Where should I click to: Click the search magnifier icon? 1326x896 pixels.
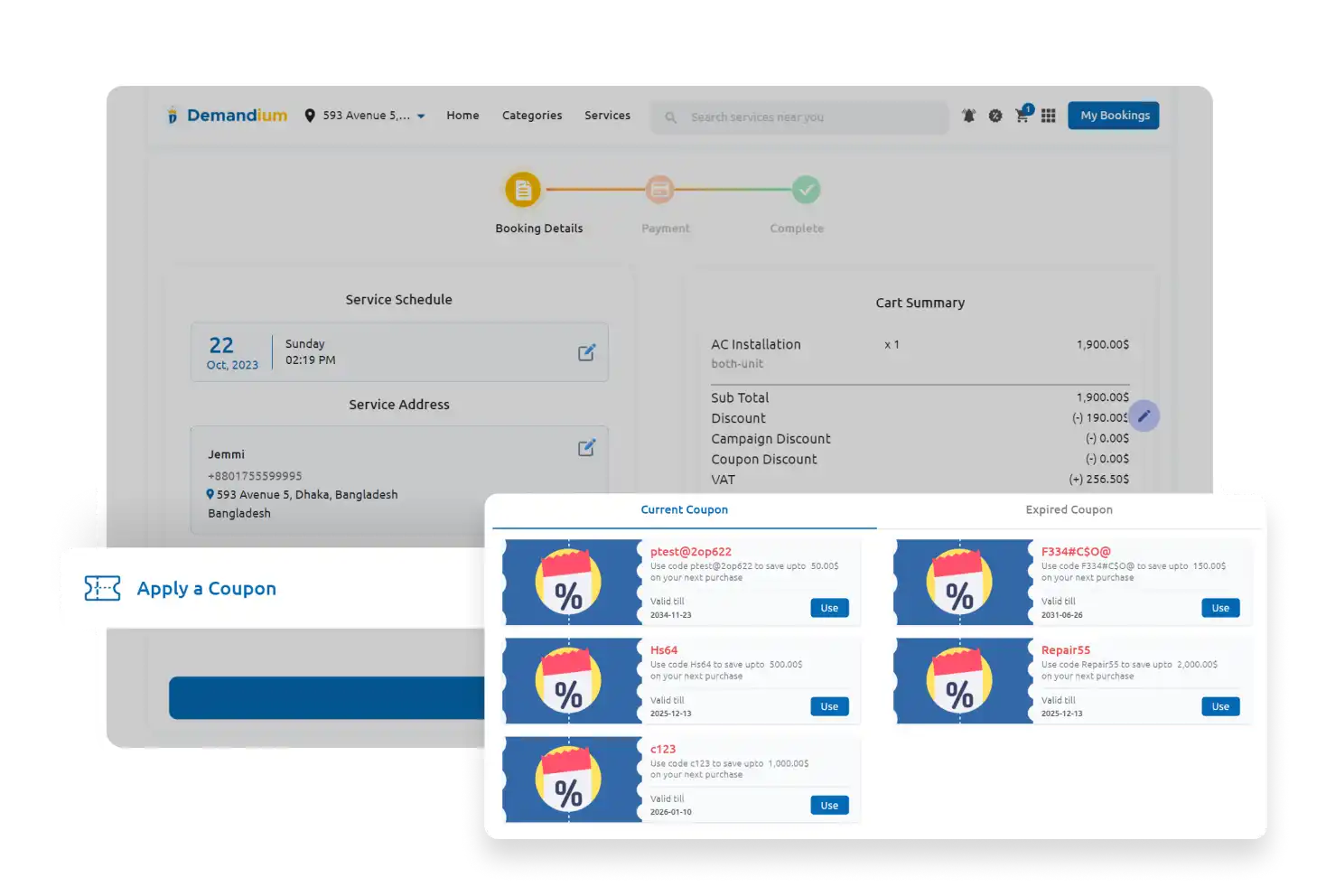pyautogui.click(x=671, y=117)
